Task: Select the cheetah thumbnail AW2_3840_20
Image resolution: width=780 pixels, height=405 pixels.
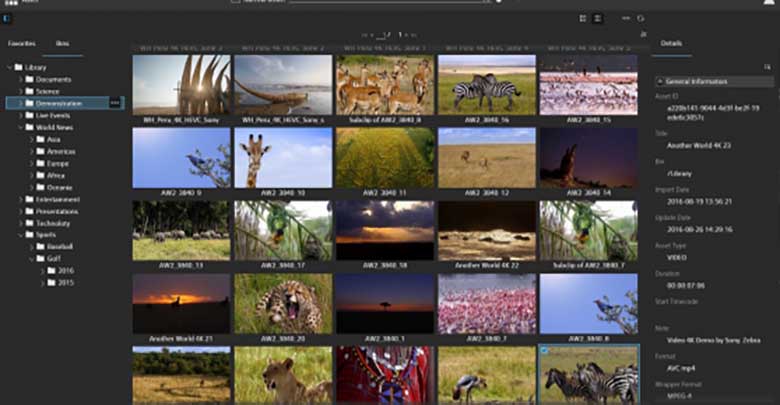Action: [283, 303]
